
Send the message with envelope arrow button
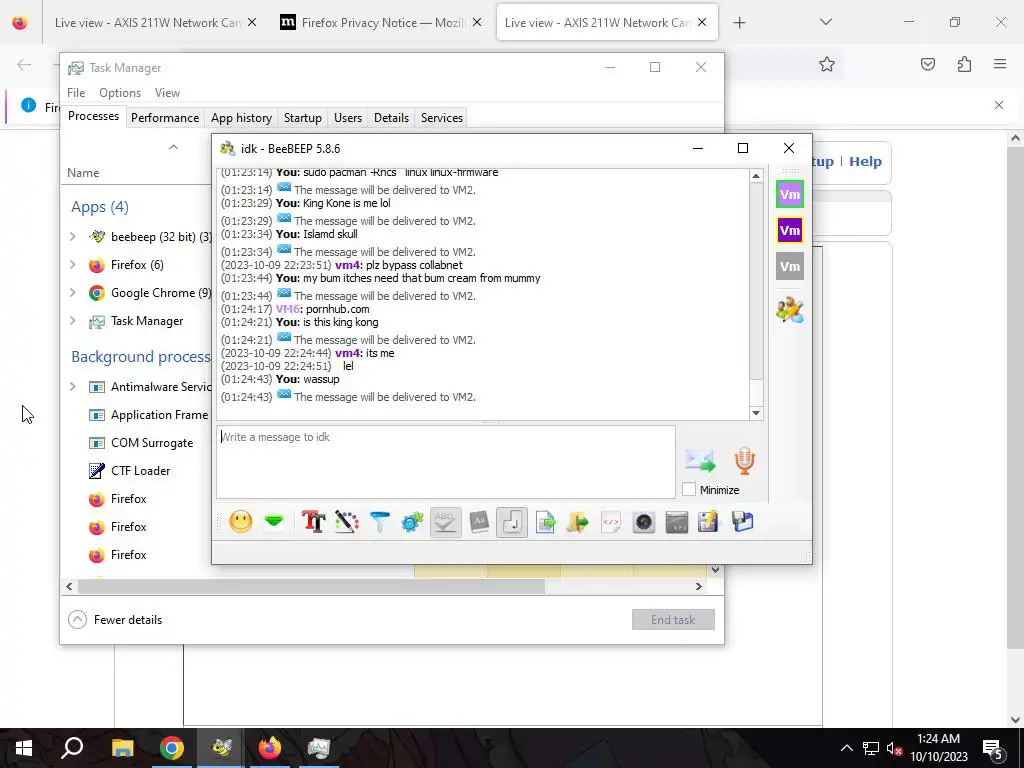(x=700, y=460)
